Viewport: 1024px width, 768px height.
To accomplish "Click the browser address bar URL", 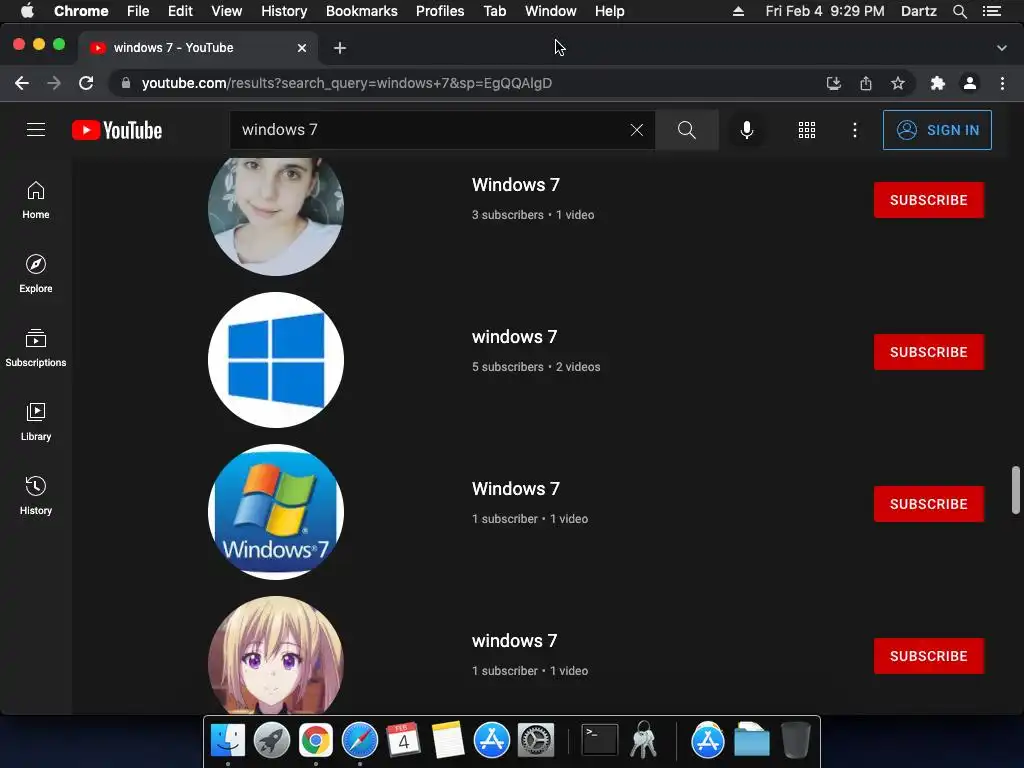I will [346, 83].
